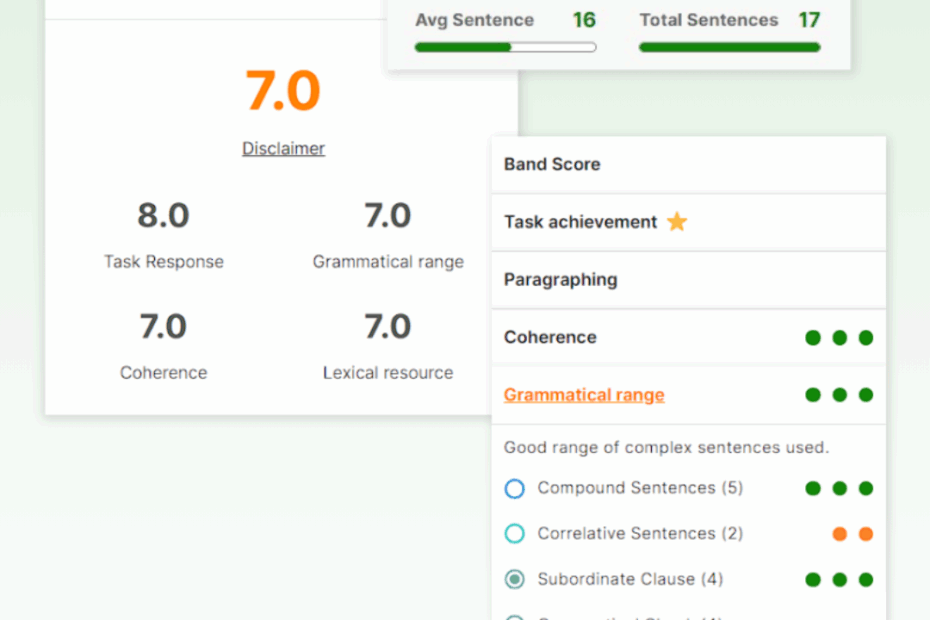Select the Correlative Sentences (2) radio

pyautogui.click(x=514, y=533)
